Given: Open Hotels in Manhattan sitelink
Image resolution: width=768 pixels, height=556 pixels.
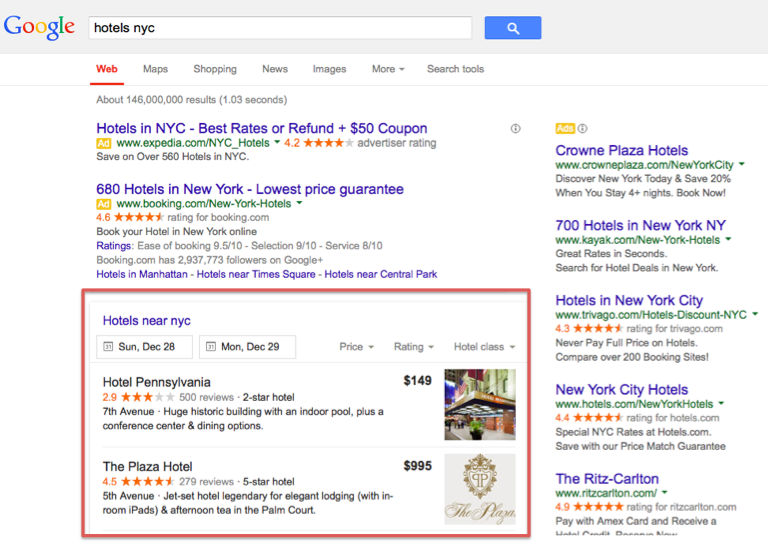Looking at the screenshot, I should [x=142, y=274].
